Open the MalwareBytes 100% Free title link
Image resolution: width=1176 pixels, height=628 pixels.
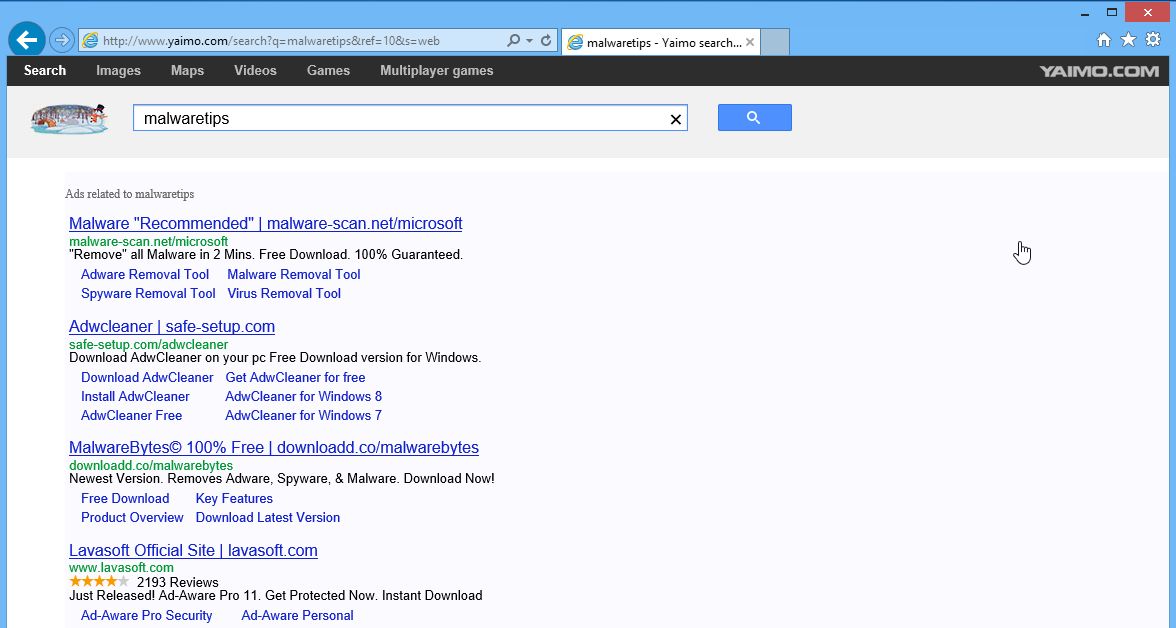pos(274,447)
